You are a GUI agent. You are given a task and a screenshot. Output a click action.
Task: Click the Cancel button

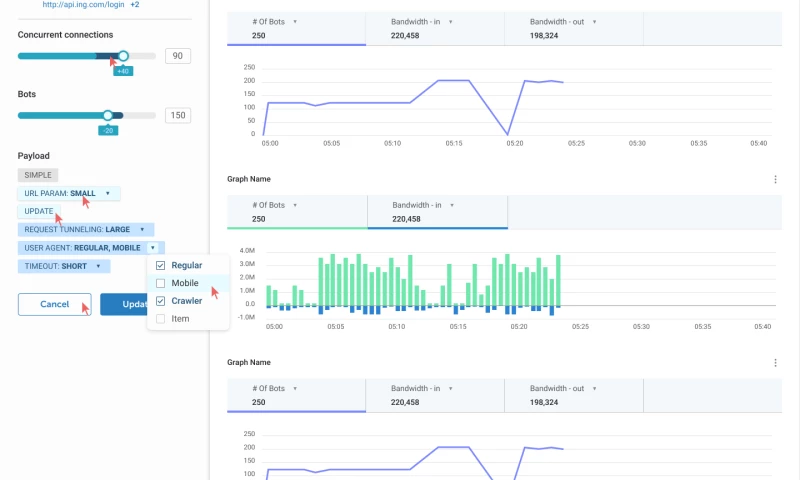pyautogui.click(x=54, y=304)
